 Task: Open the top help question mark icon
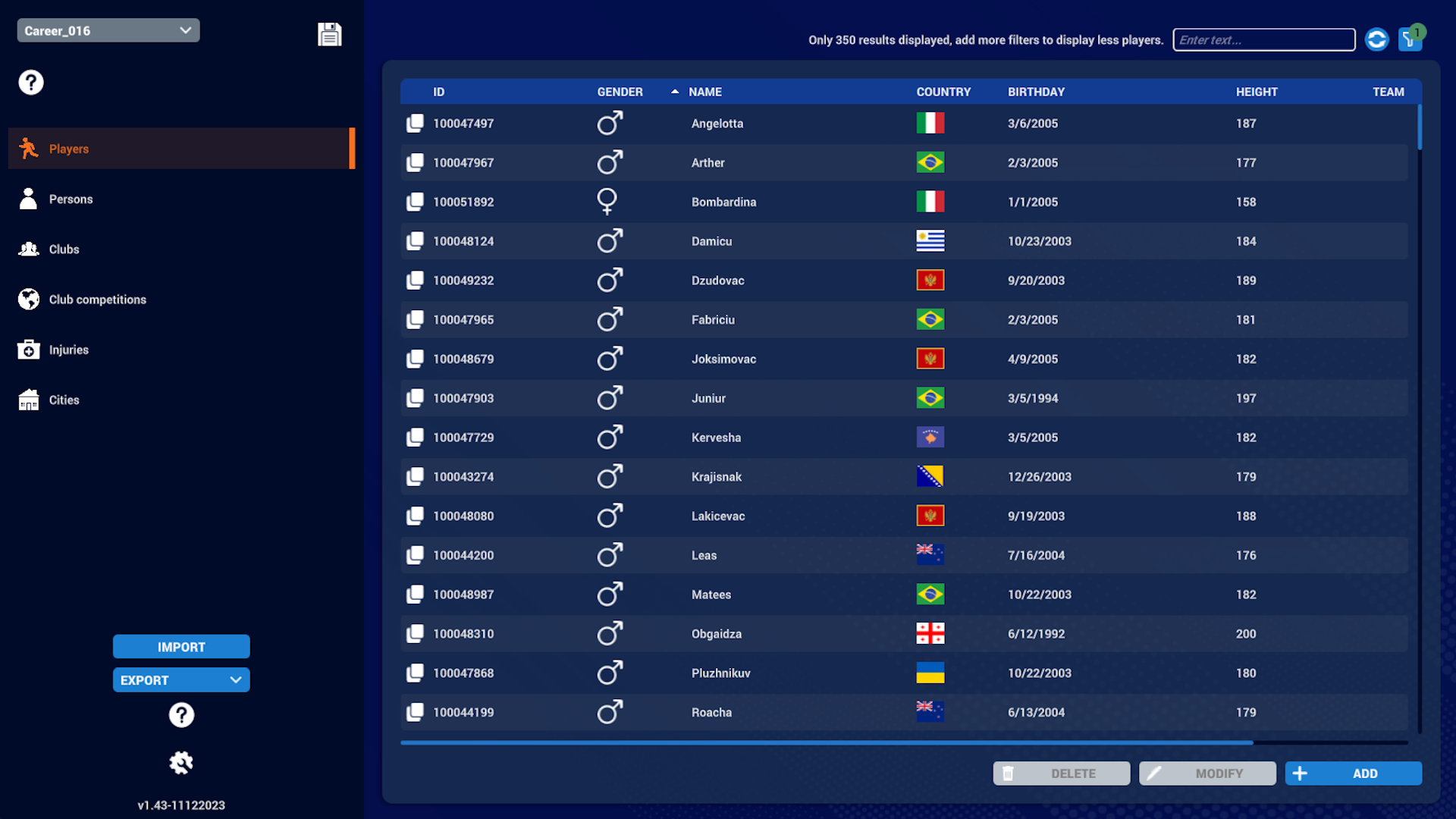tap(31, 82)
